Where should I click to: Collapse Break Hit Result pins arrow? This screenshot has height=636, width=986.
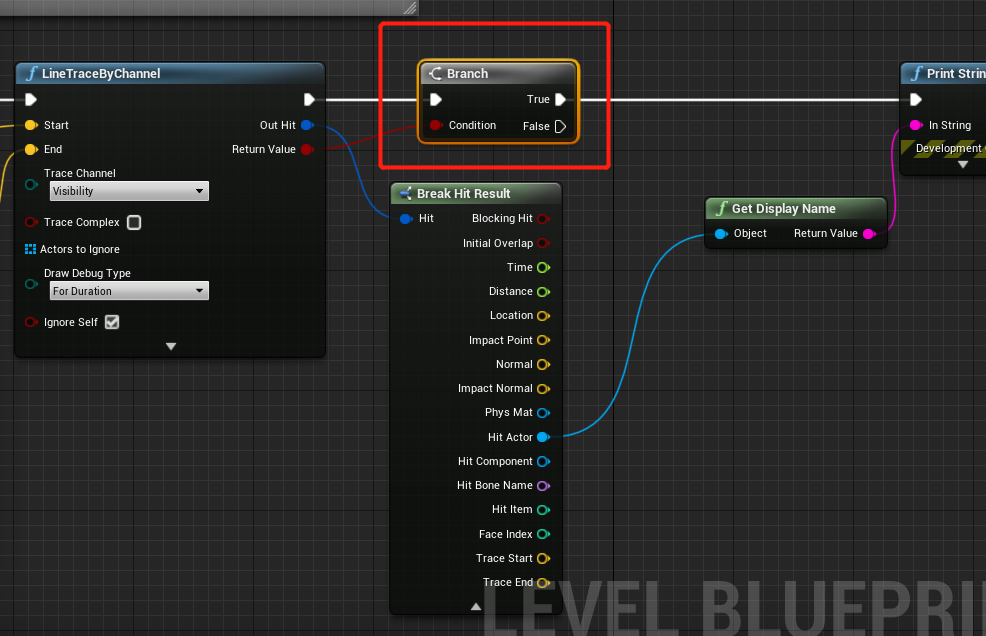click(x=476, y=606)
